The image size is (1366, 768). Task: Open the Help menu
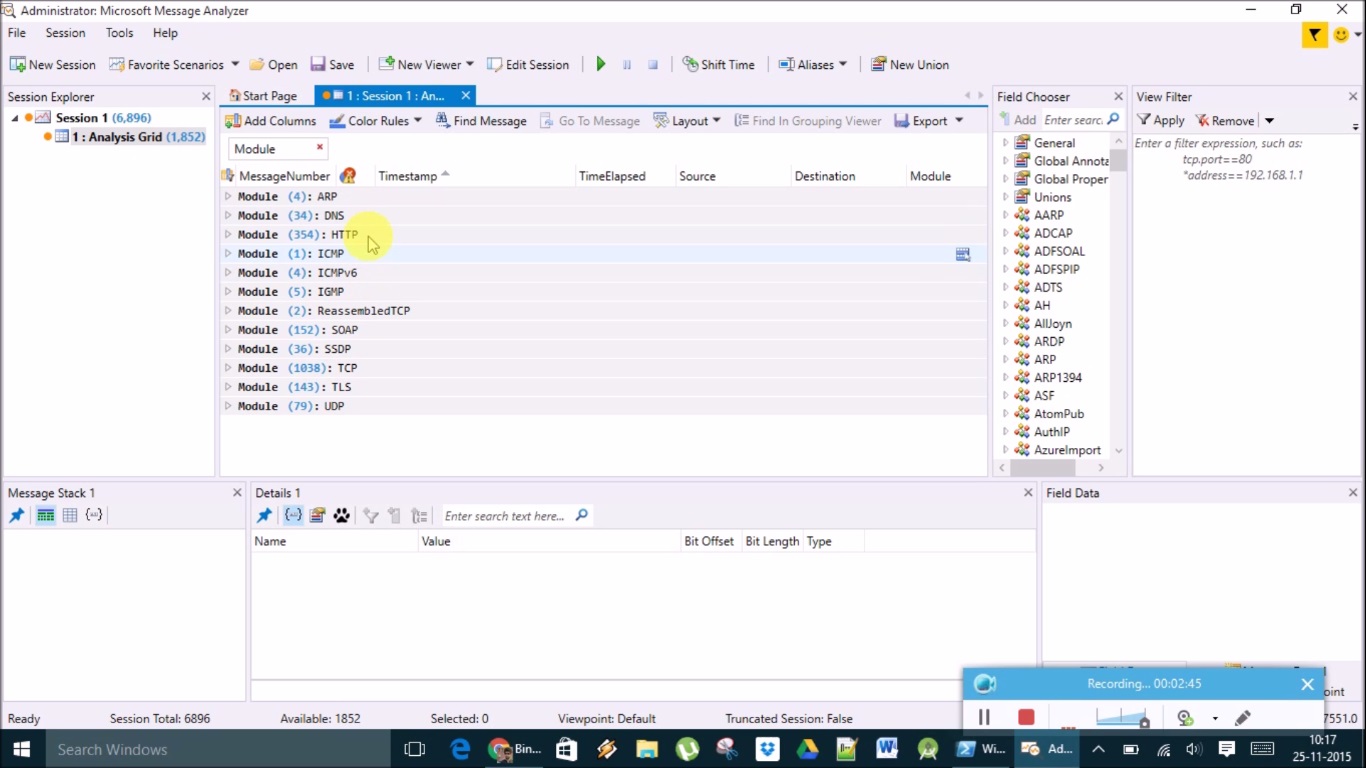165,33
